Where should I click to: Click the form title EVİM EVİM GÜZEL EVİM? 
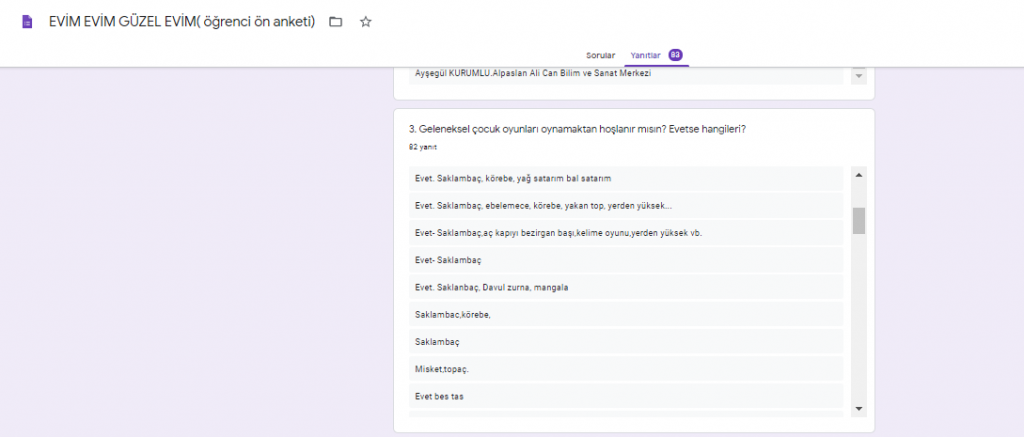tap(182, 22)
